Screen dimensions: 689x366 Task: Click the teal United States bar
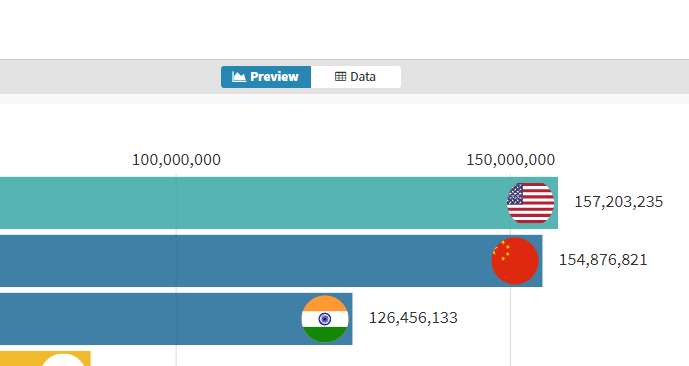tap(279, 203)
